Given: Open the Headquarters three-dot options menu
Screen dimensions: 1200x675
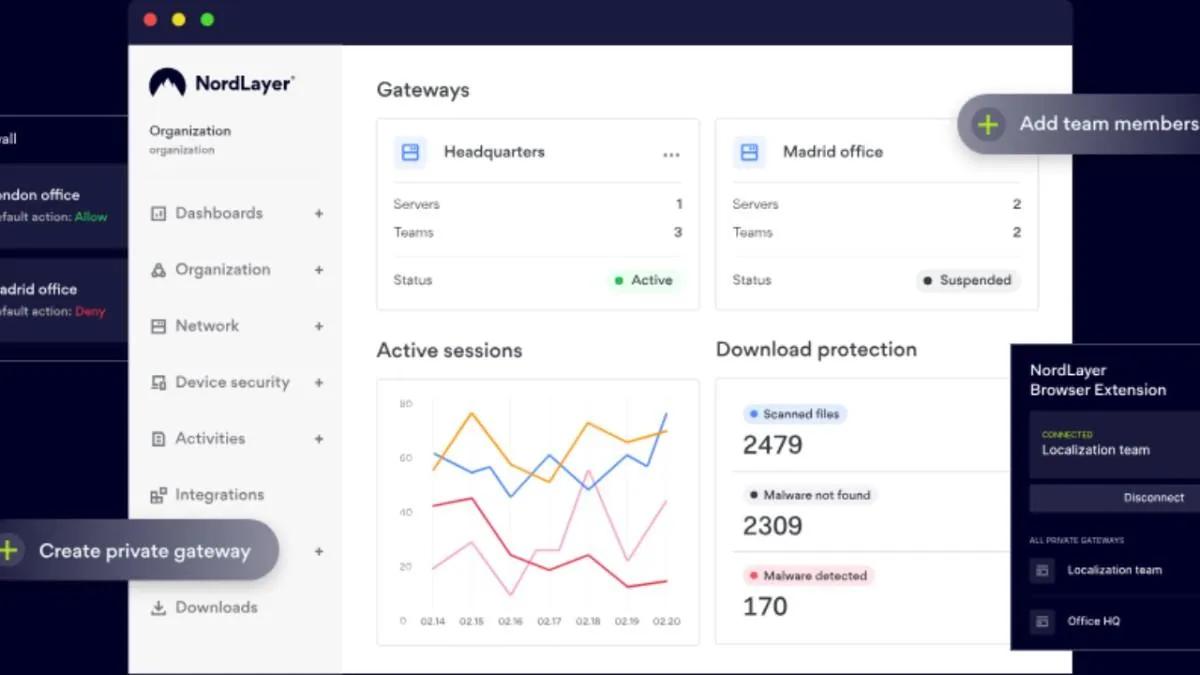Looking at the screenshot, I should [x=671, y=154].
